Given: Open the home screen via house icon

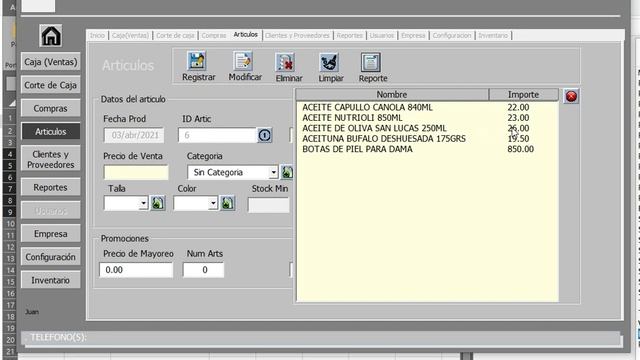Looking at the screenshot, I should (x=51, y=36).
